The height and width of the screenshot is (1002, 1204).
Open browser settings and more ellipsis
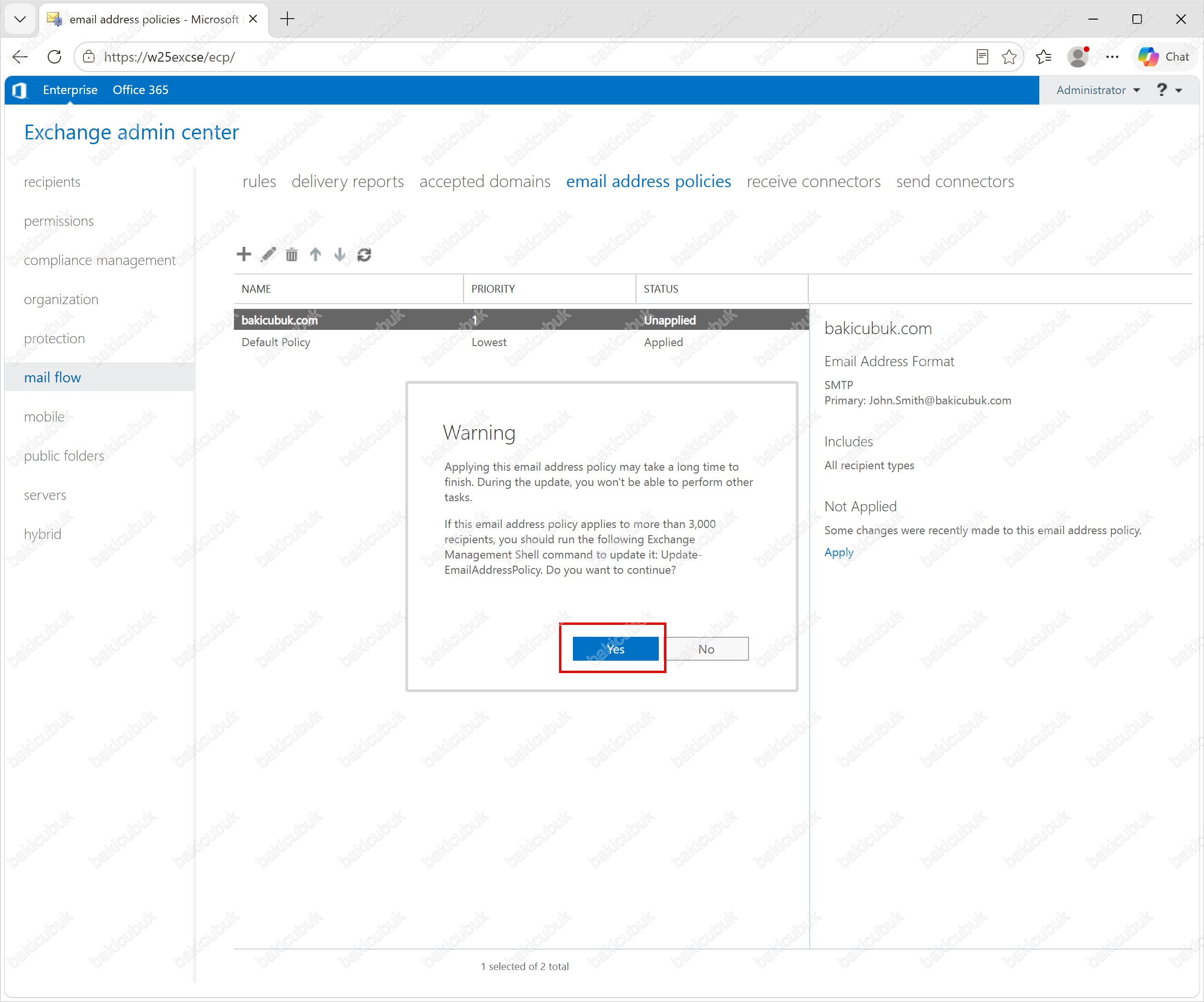[x=1112, y=57]
